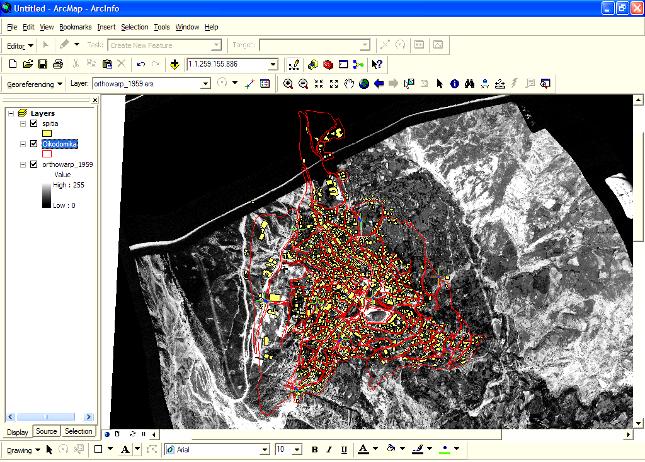The width and height of the screenshot is (645, 462).
Task: Open the File menu
Action: coord(12,27)
